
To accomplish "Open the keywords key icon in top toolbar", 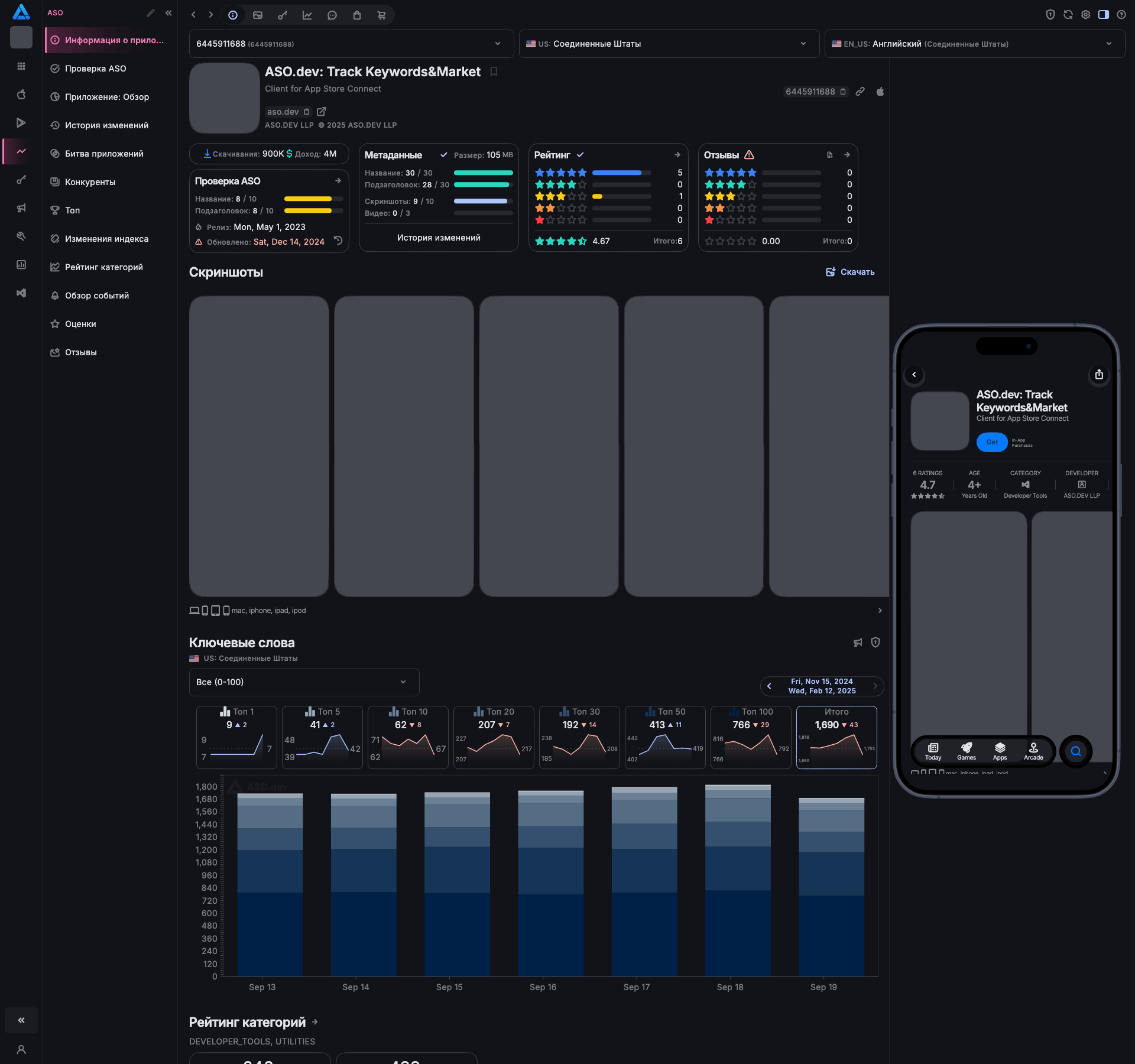I will pyautogui.click(x=283, y=15).
